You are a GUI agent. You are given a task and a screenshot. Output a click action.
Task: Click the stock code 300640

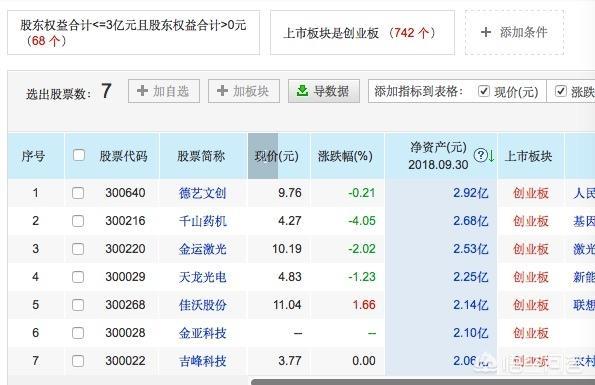125,193
